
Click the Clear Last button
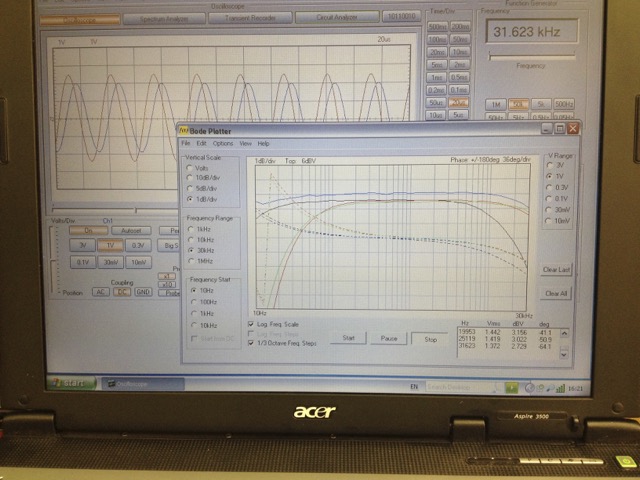556,270
